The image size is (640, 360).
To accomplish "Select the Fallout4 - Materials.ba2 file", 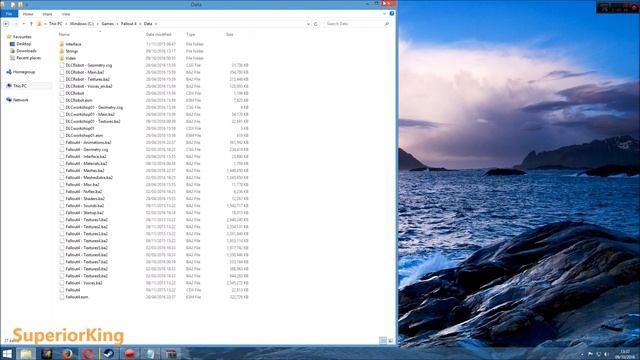I will pyautogui.click(x=86, y=163).
